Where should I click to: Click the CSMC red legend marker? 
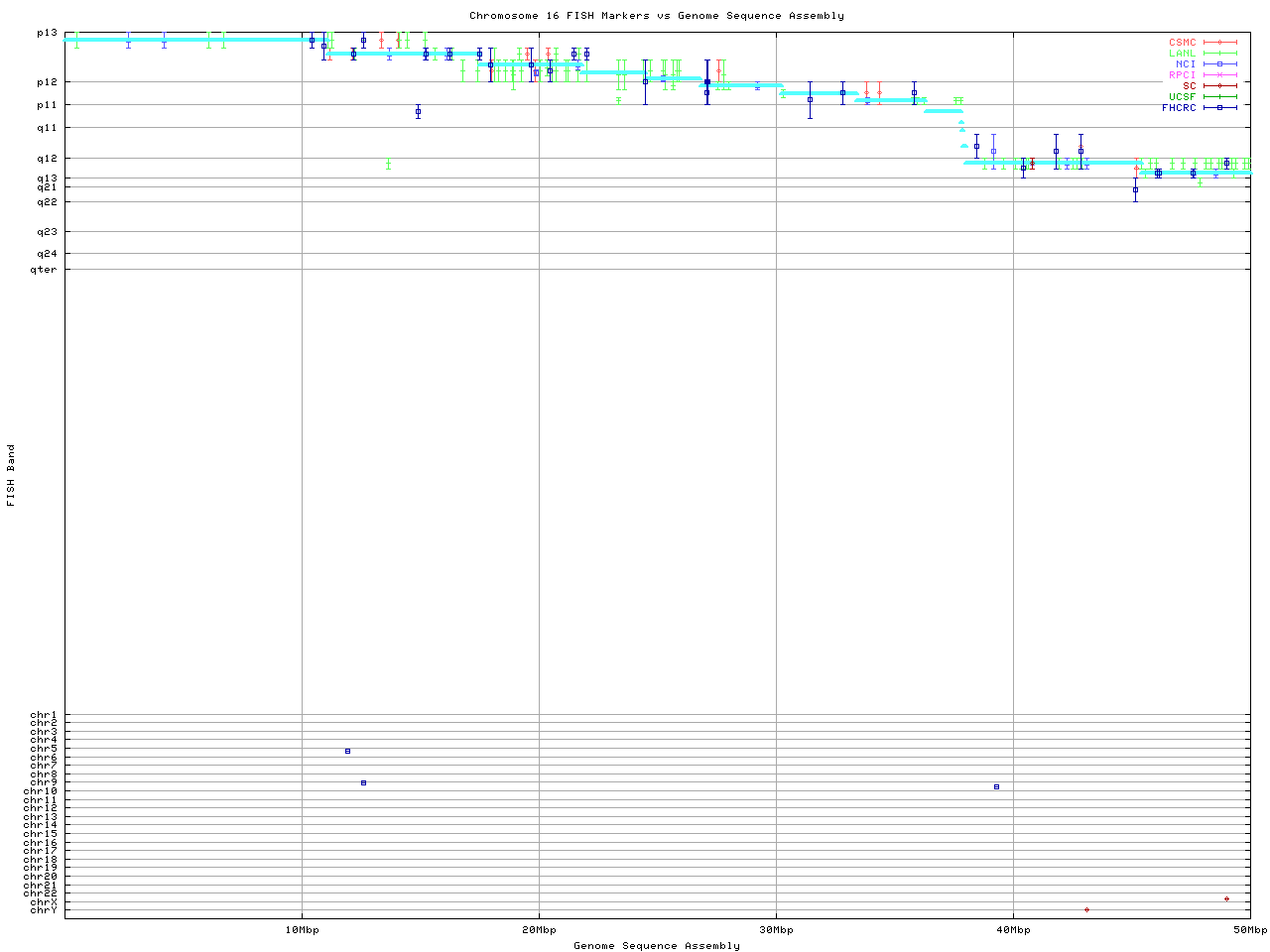[1220, 43]
